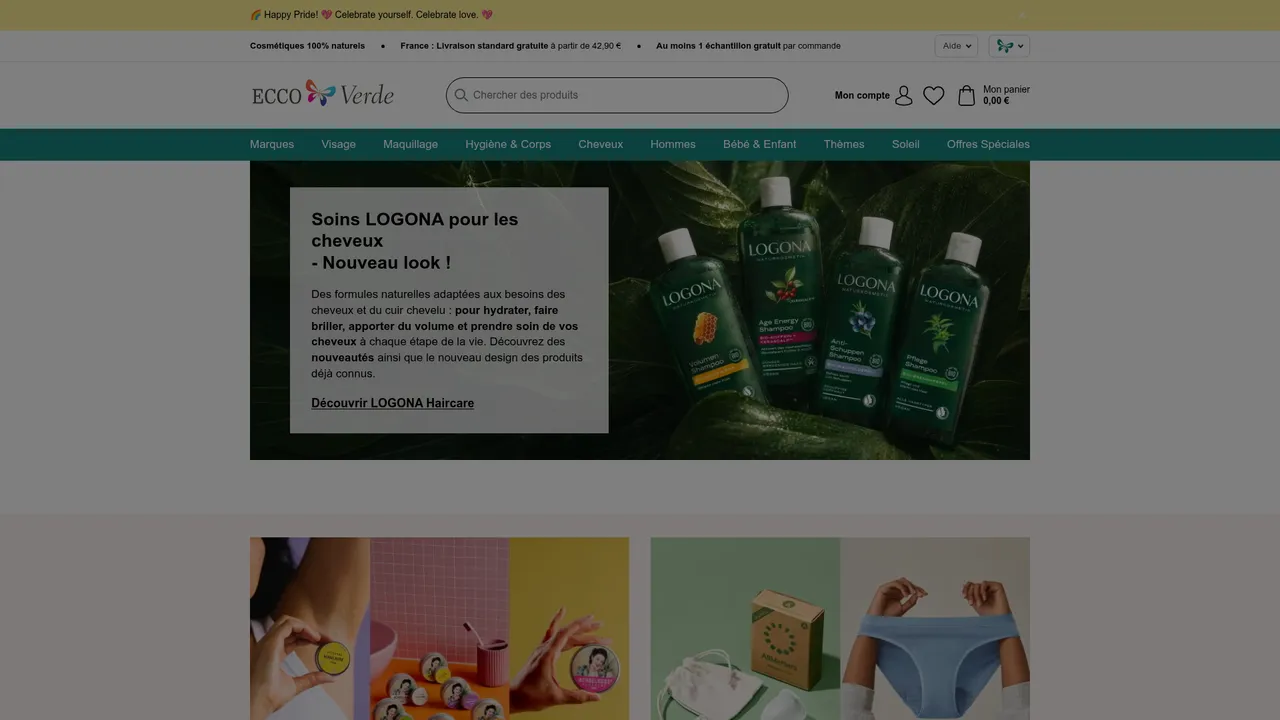Open the language butterfly flag dropdown

[1009, 46]
